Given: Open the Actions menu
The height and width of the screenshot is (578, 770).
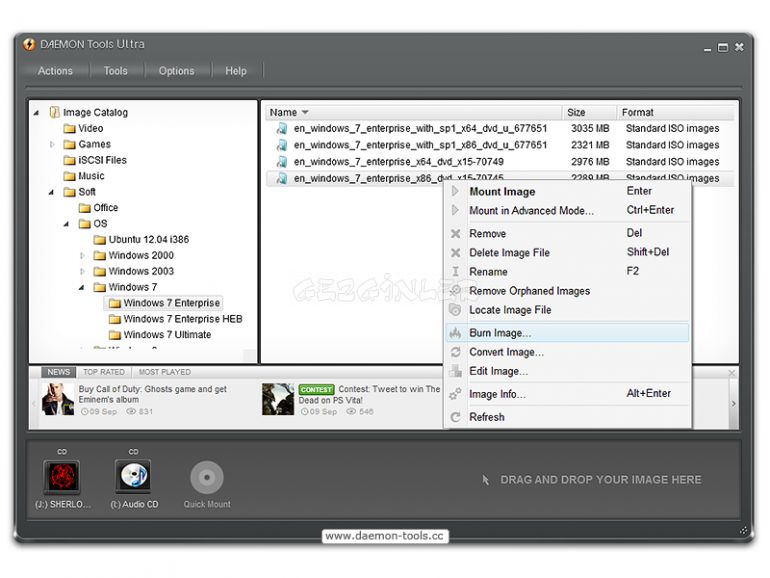Looking at the screenshot, I should point(55,71).
